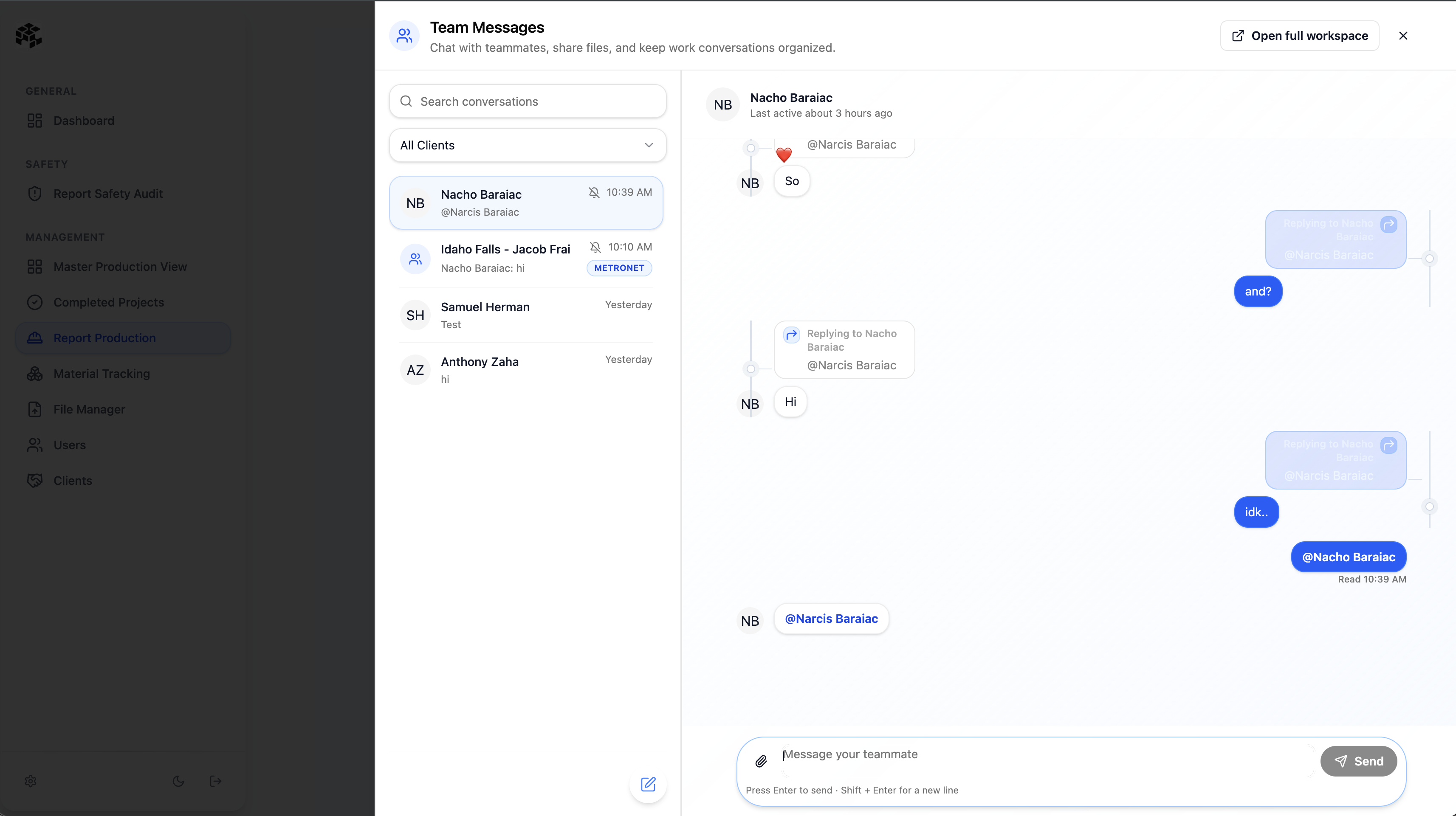Open the Anthony Zaha conversation
This screenshot has height=816, width=1456.
527,370
